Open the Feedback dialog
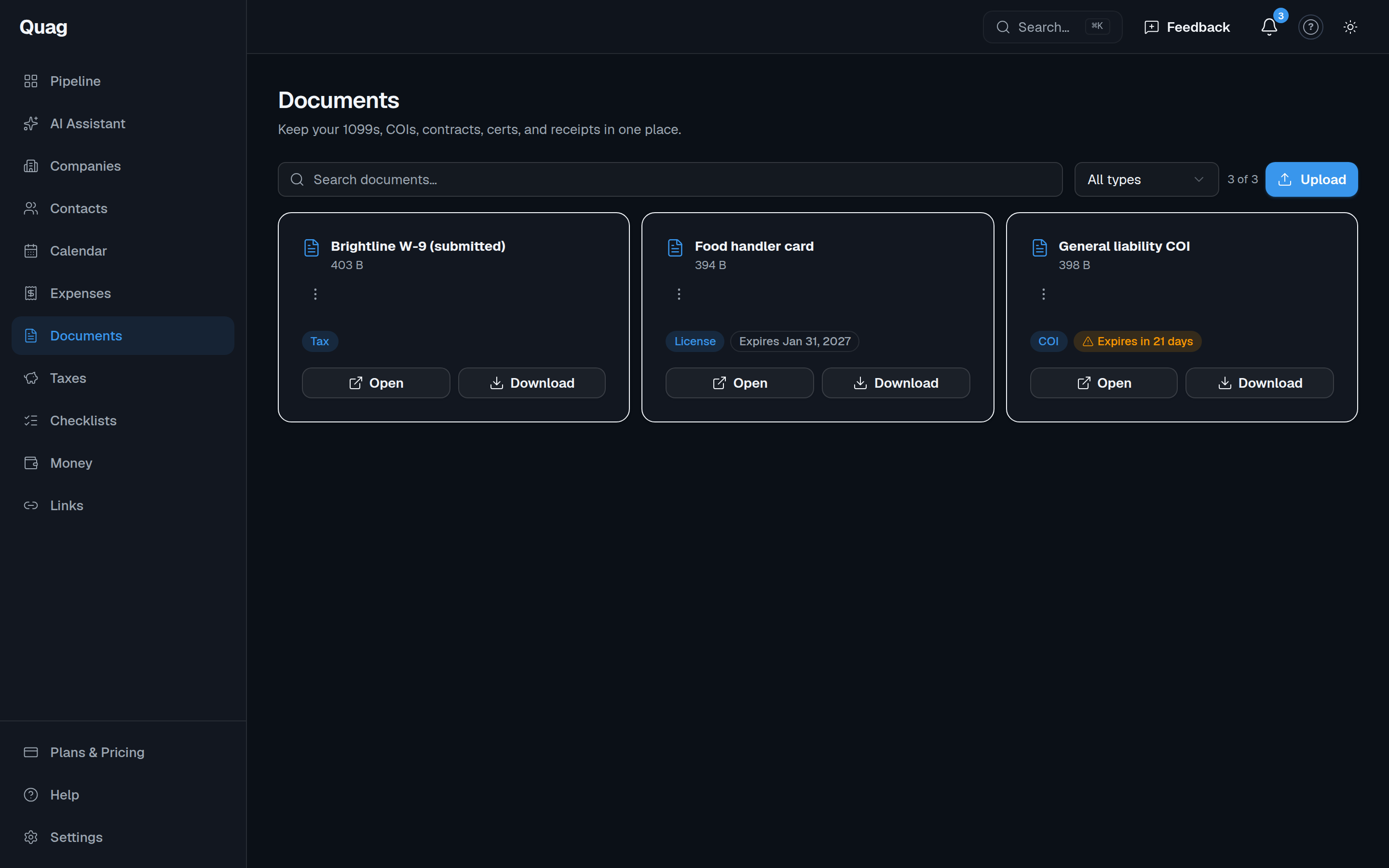Image resolution: width=1389 pixels, height=868 pixels. click(x=1186, y=27)
